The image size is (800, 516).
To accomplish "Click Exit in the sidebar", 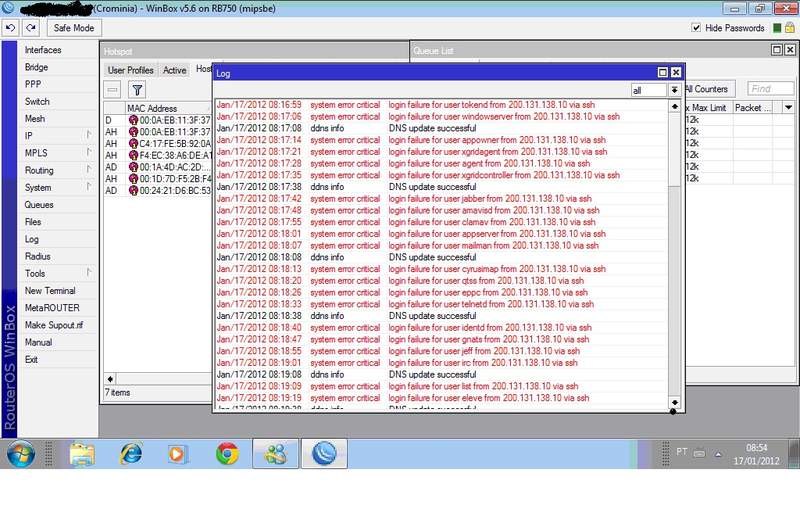I will 31,360.
